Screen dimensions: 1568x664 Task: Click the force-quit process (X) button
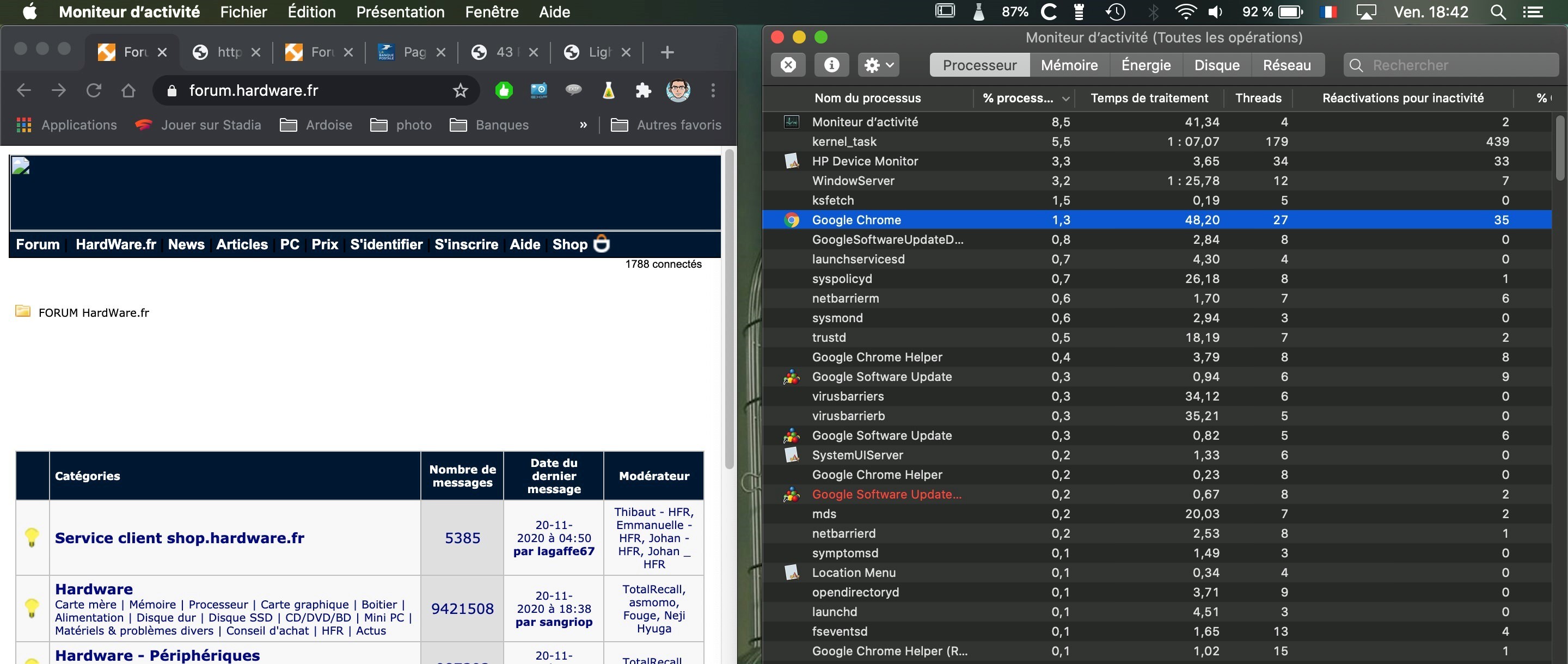[788, 65]
